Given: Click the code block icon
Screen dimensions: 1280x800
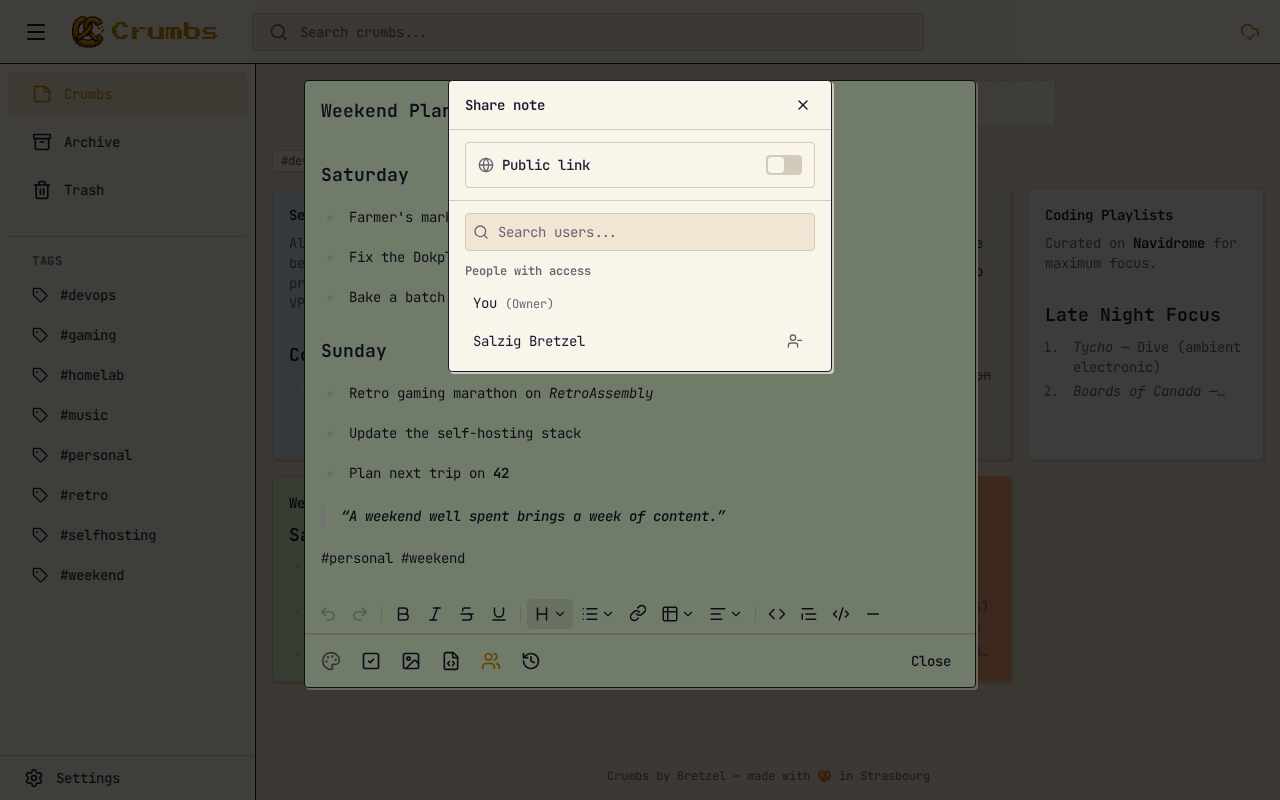Looking at the screenshot, I should (x=841, y=614).
